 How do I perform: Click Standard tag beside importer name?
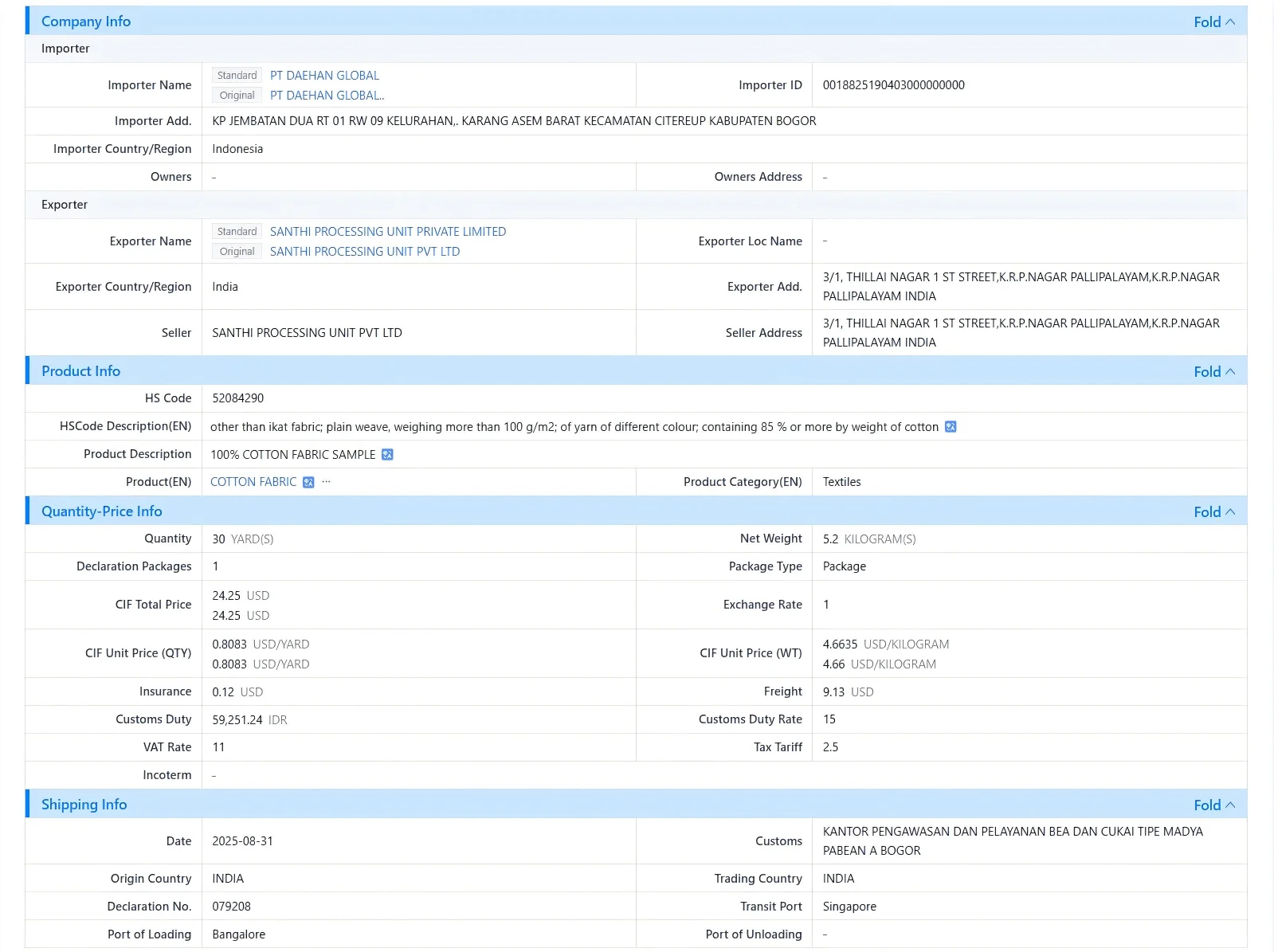[237, 76]
